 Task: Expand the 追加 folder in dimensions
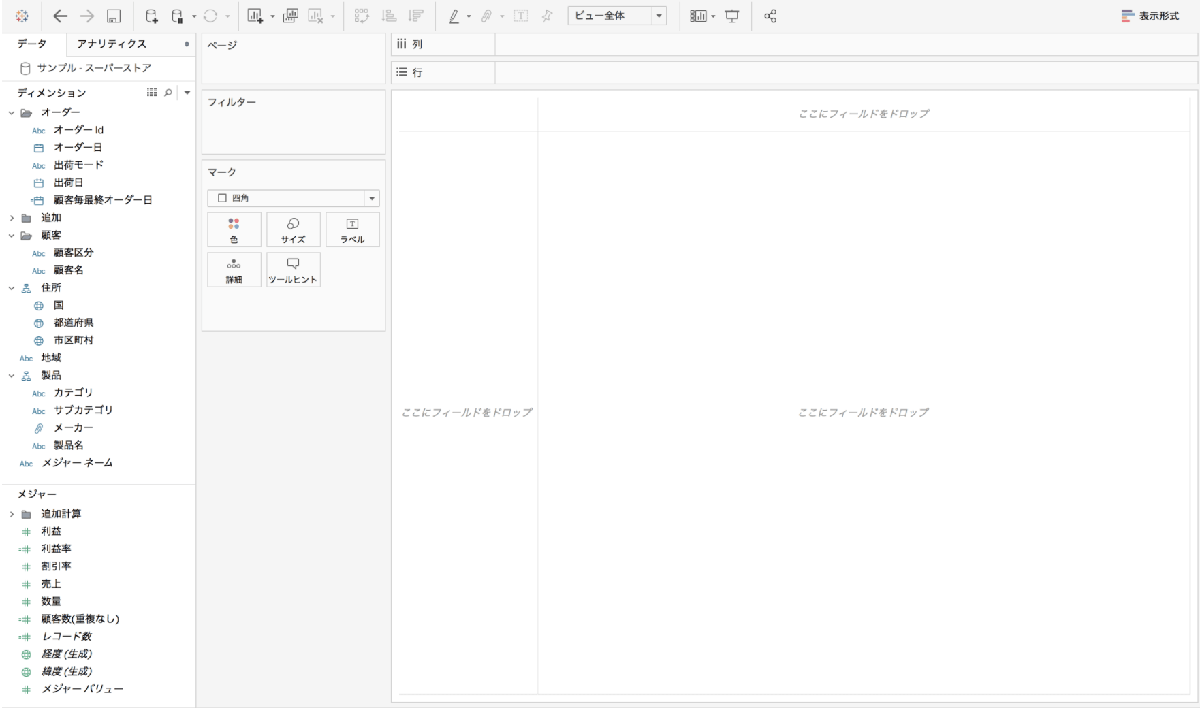tap(12, 217)
